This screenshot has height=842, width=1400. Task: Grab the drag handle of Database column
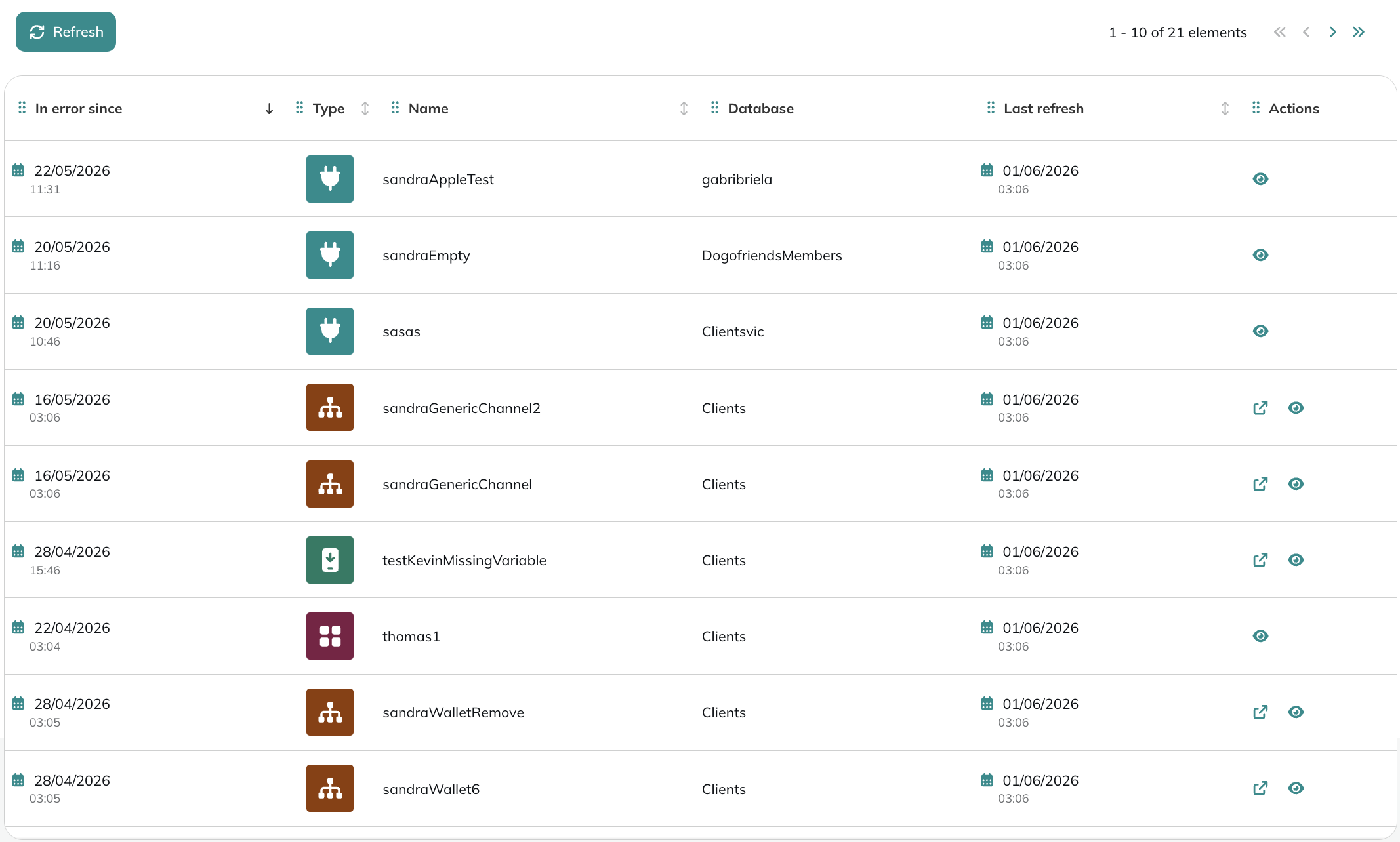click(714, 108)
